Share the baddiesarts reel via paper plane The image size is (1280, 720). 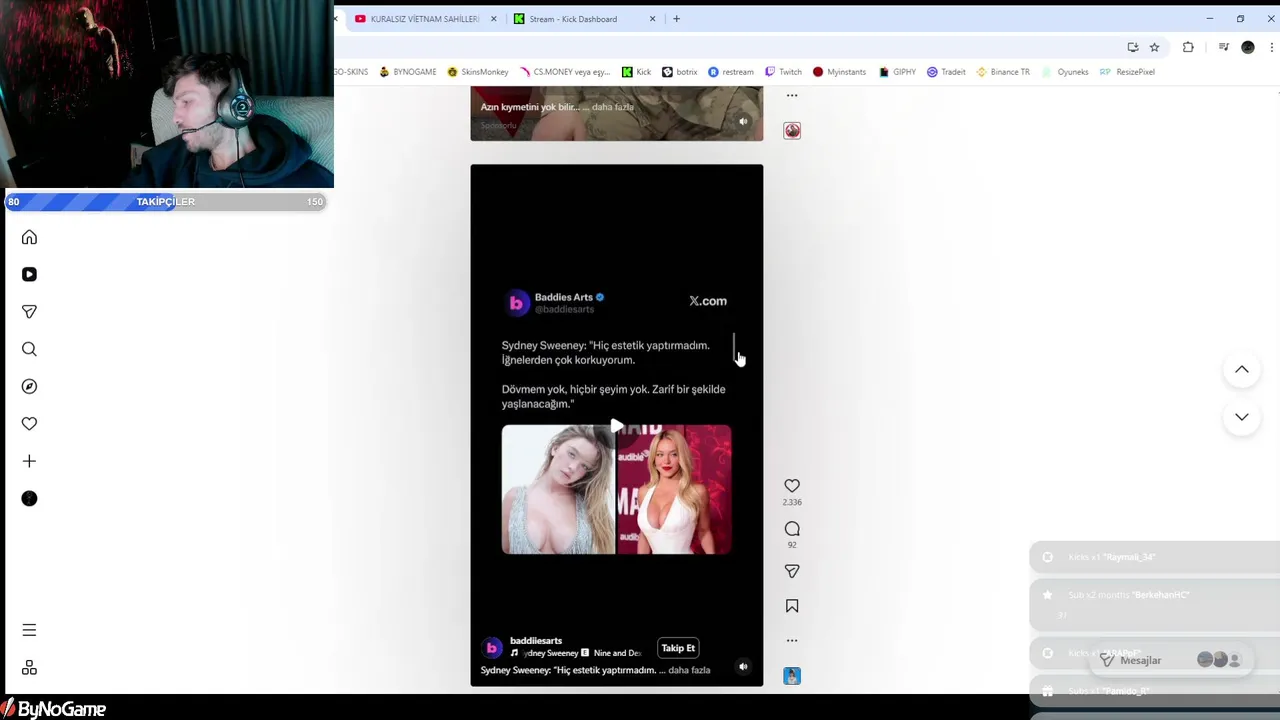tap(792, 571)
